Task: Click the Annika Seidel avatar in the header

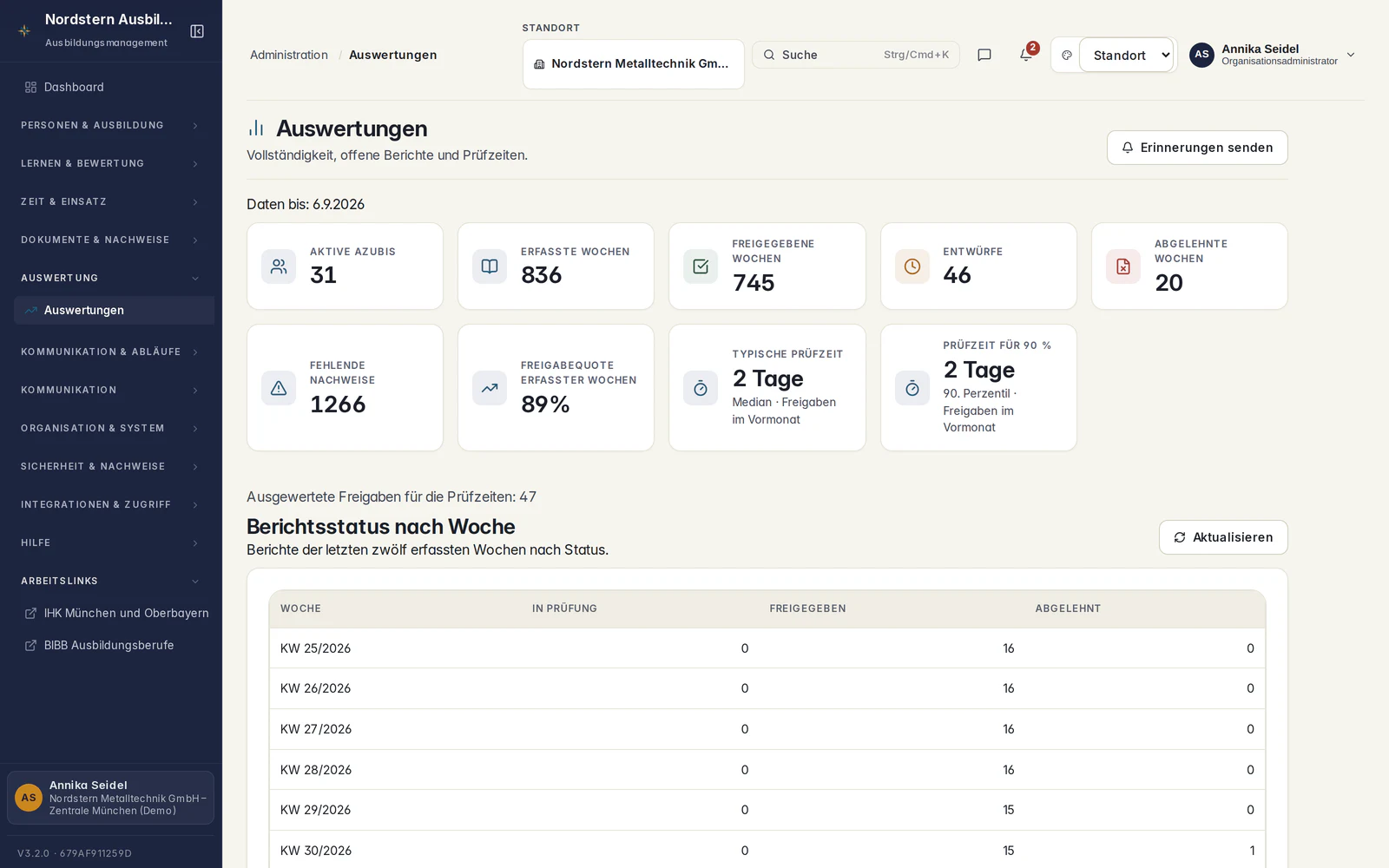Action: (x=1201, y=55)
